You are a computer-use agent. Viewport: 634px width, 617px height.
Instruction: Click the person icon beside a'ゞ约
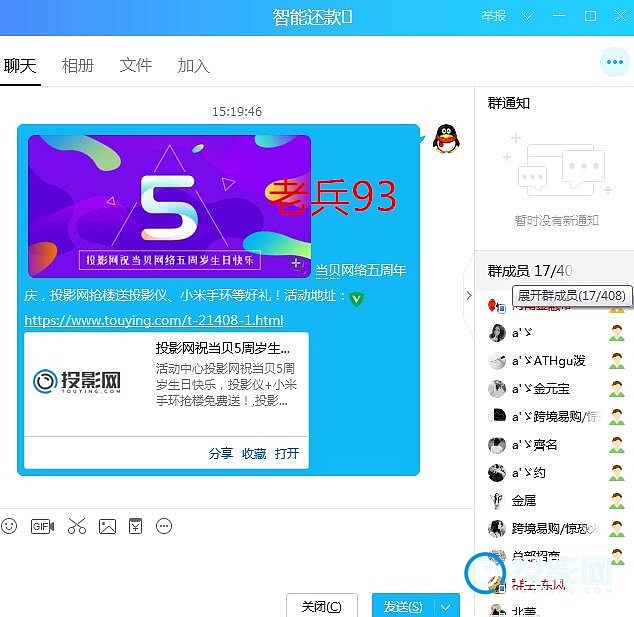(617, 473)
